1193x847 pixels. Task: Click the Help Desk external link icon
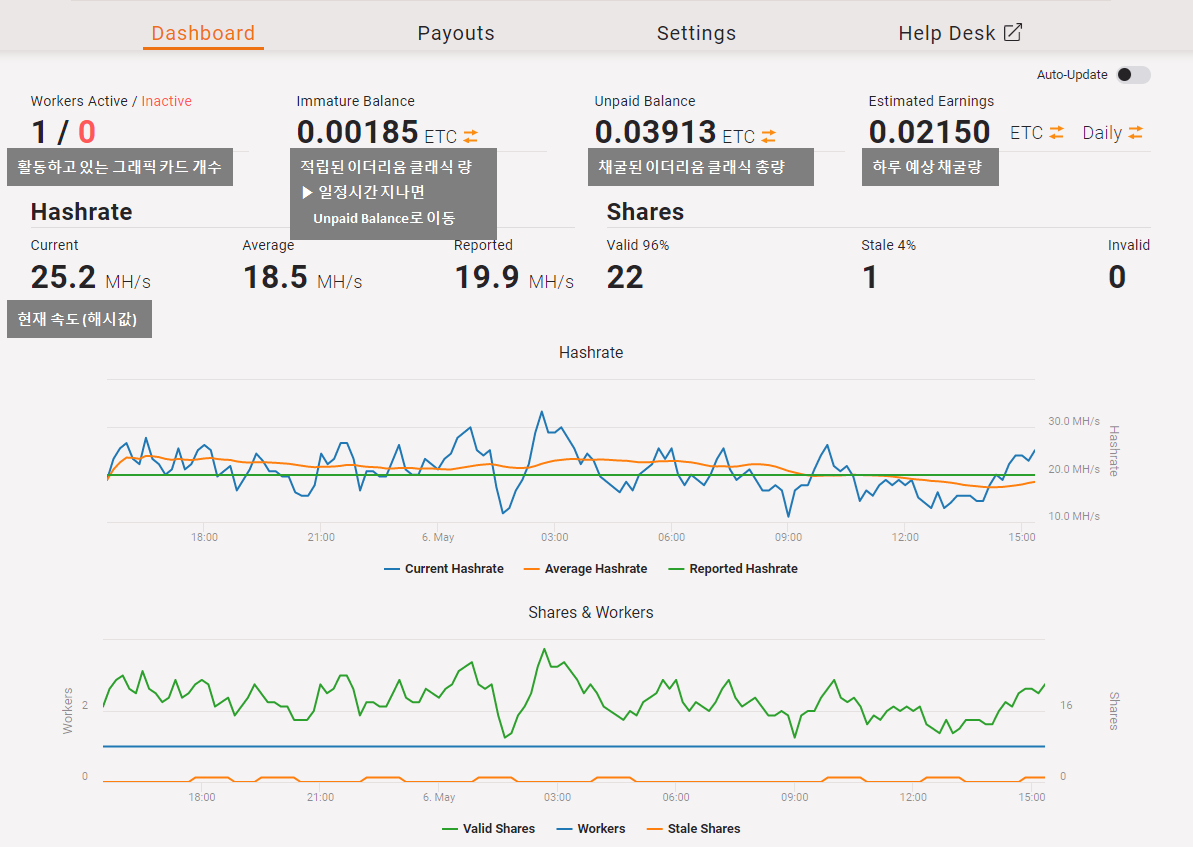[x=1013, y=32]
